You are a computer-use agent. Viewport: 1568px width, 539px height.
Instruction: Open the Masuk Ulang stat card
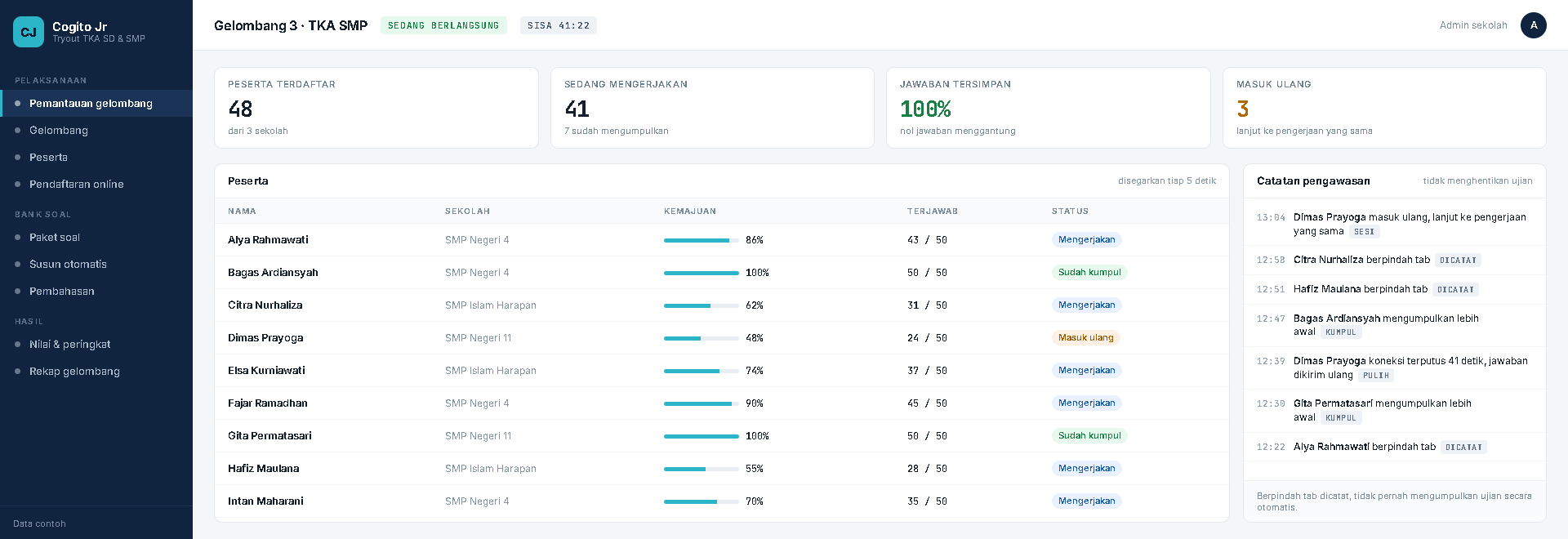pos(1384,108)
